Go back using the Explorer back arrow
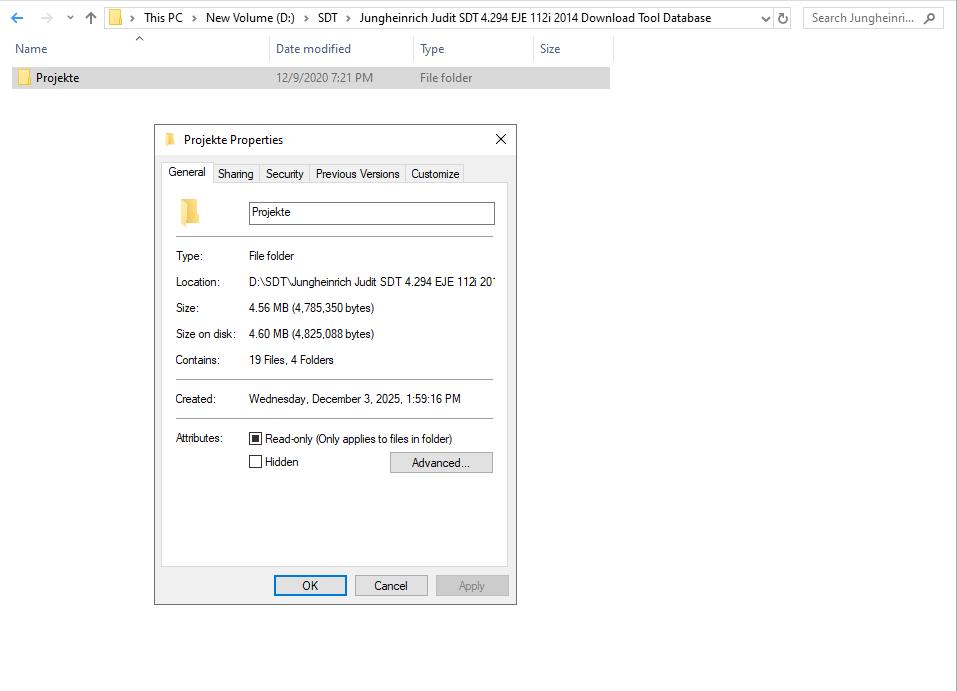 click(x=17, y=18)
